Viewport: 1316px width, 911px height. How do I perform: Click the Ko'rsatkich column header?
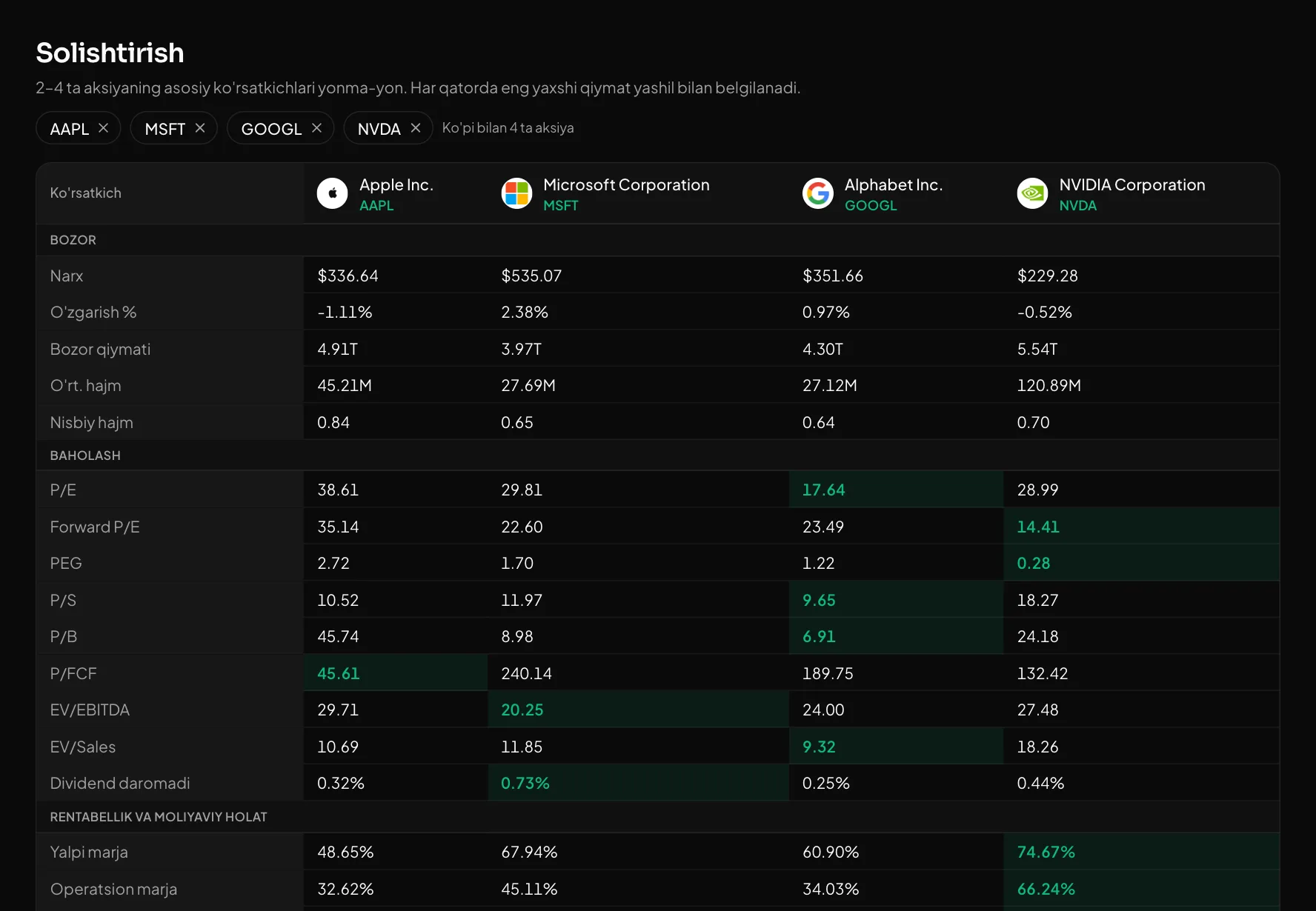[x=85, y=193]
